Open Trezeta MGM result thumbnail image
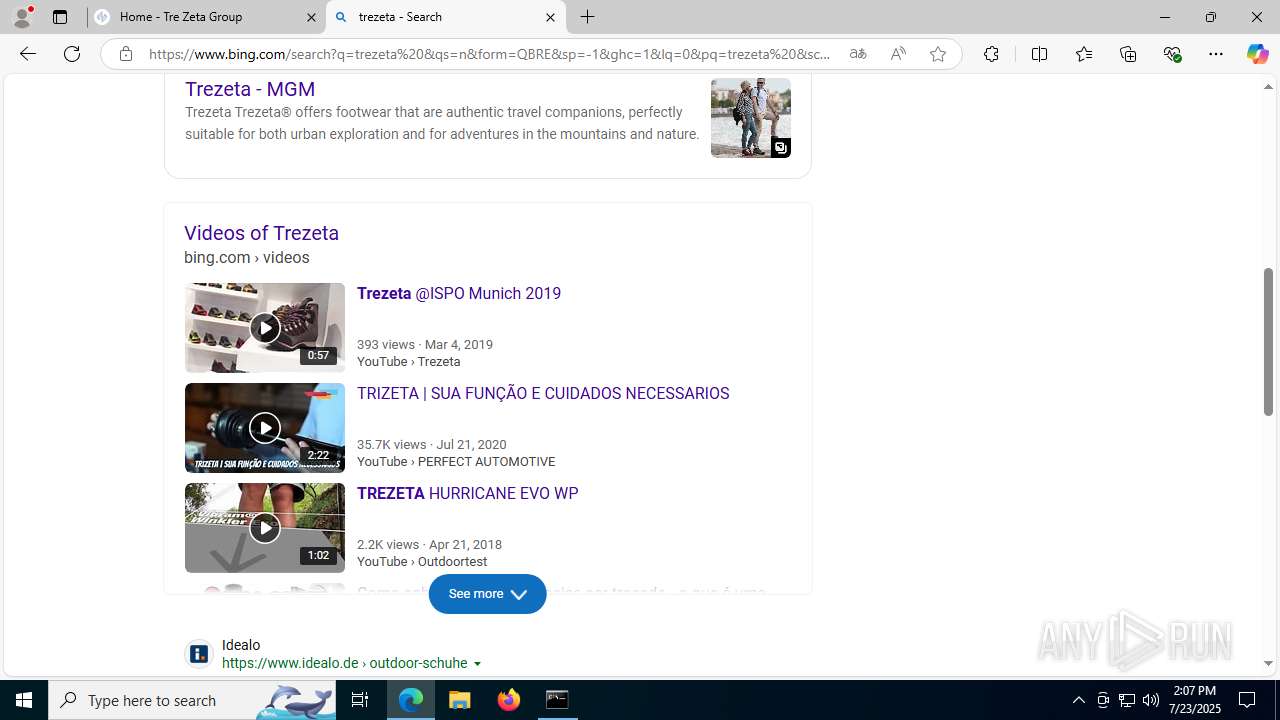Viewport: 1280px width, 720px height. [751, 118]
